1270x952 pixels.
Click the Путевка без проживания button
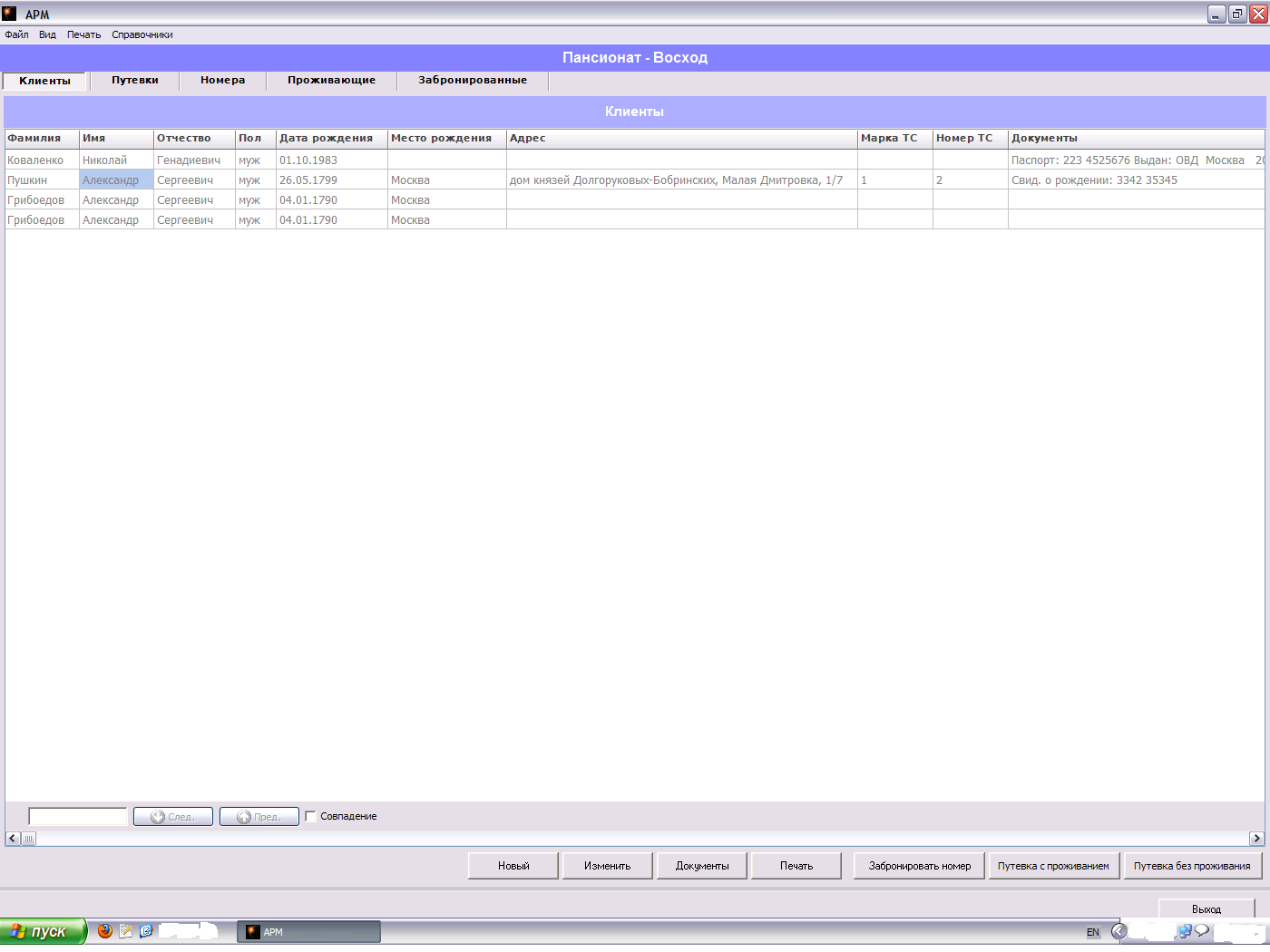(1192, 866)
